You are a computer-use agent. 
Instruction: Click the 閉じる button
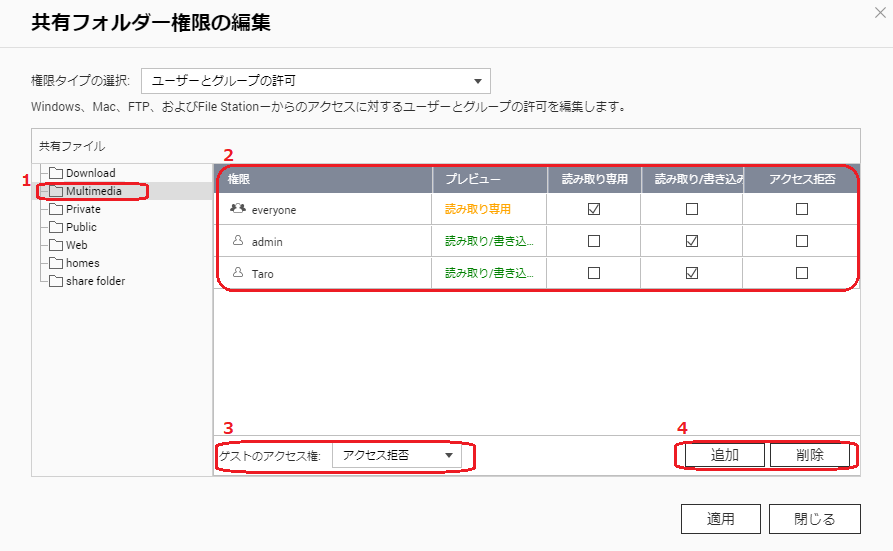[814, 519]
